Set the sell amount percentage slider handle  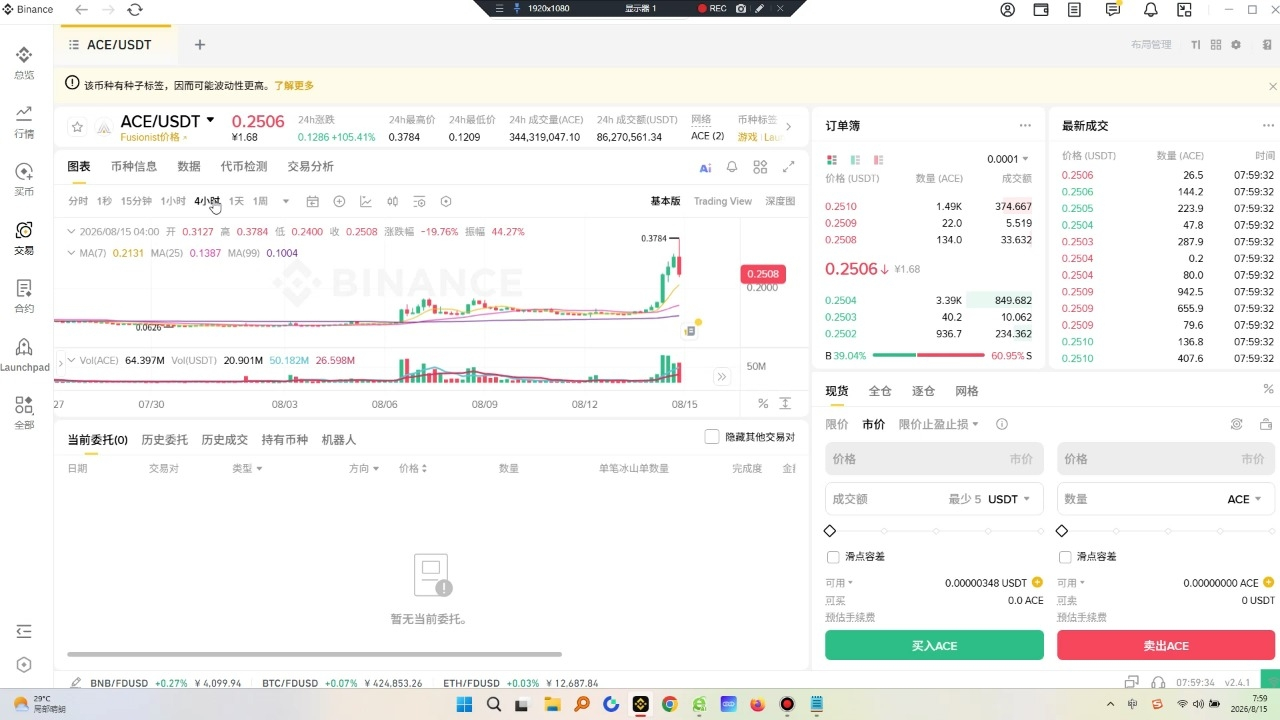pyautogui.click(x=1062, y=531)
